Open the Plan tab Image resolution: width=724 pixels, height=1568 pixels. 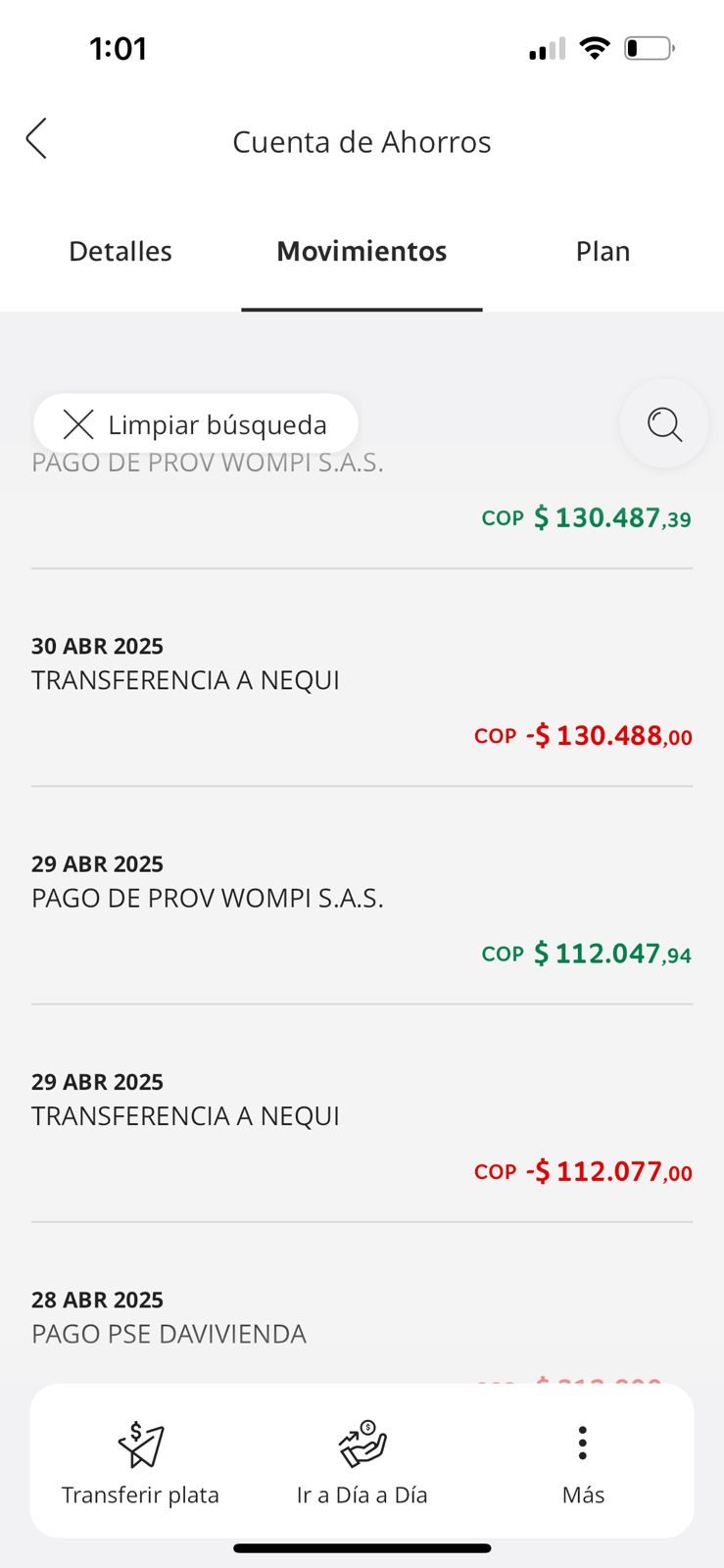(603, 252)
